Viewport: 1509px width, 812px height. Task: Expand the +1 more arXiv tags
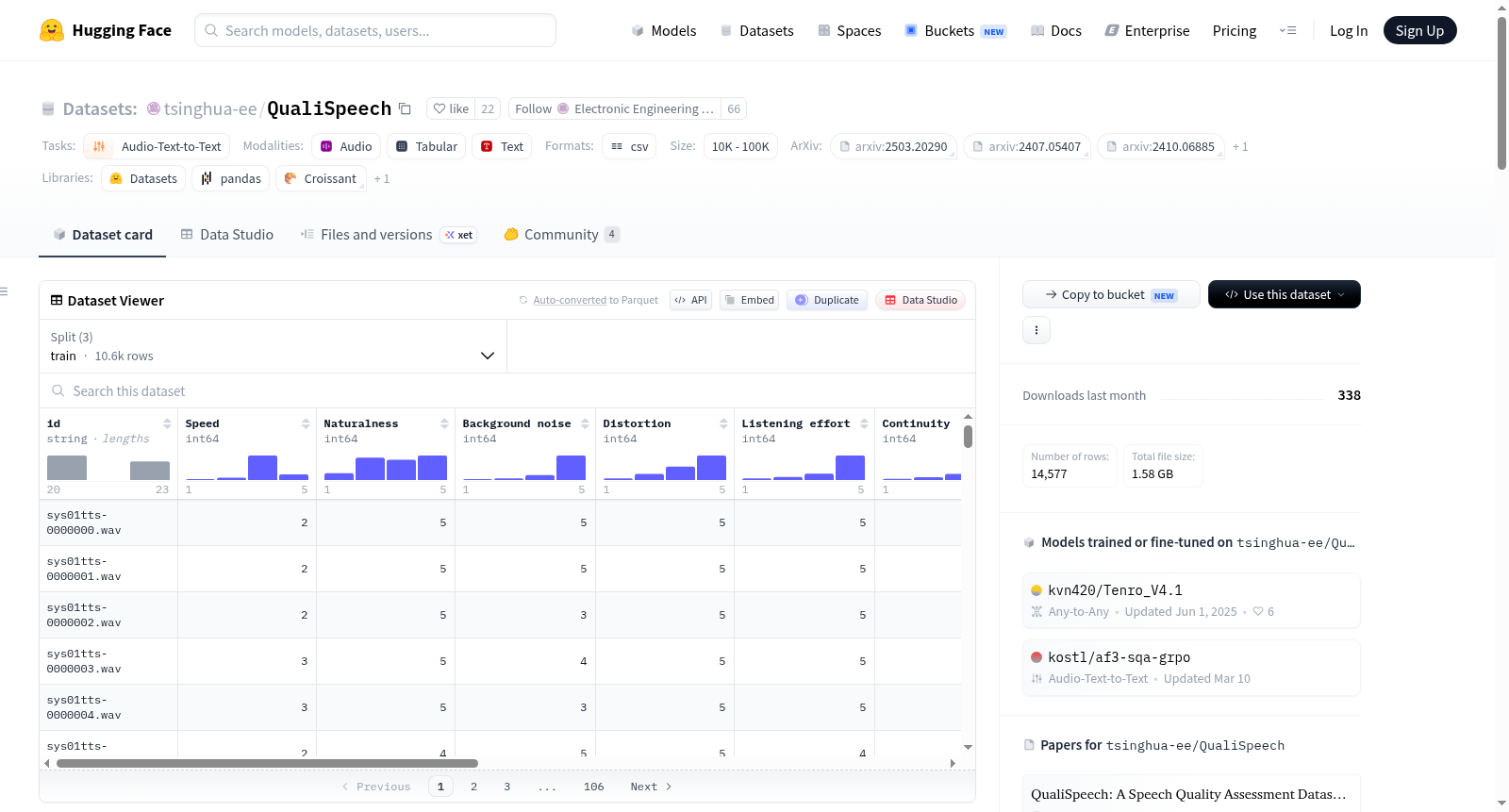1240,146
